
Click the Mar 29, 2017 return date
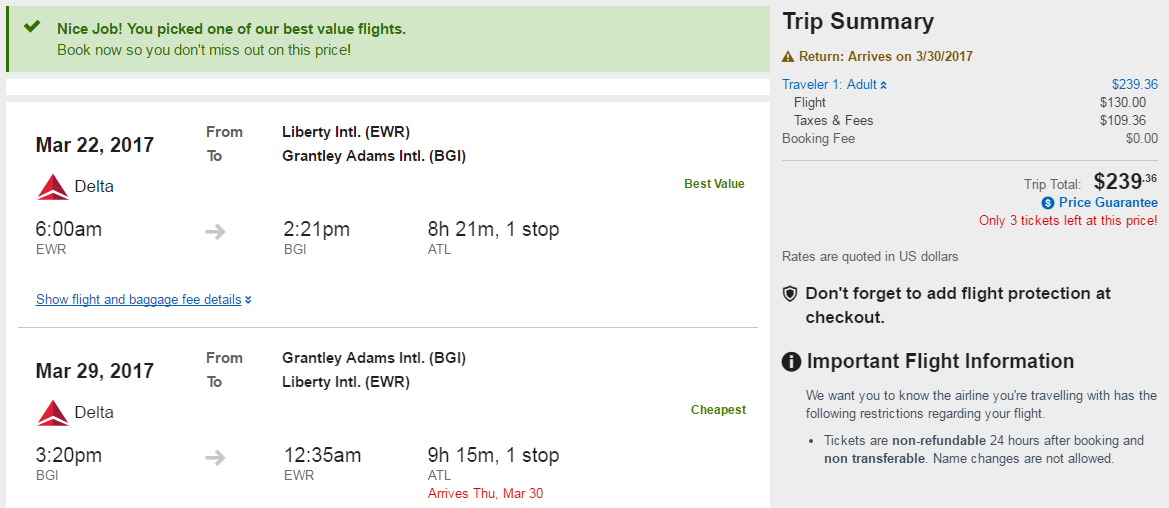[x=95, y=371]
